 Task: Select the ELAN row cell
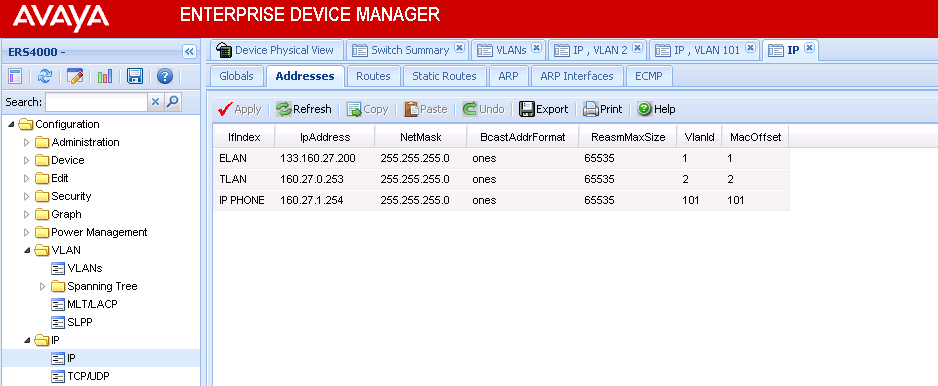pos(244,159)
